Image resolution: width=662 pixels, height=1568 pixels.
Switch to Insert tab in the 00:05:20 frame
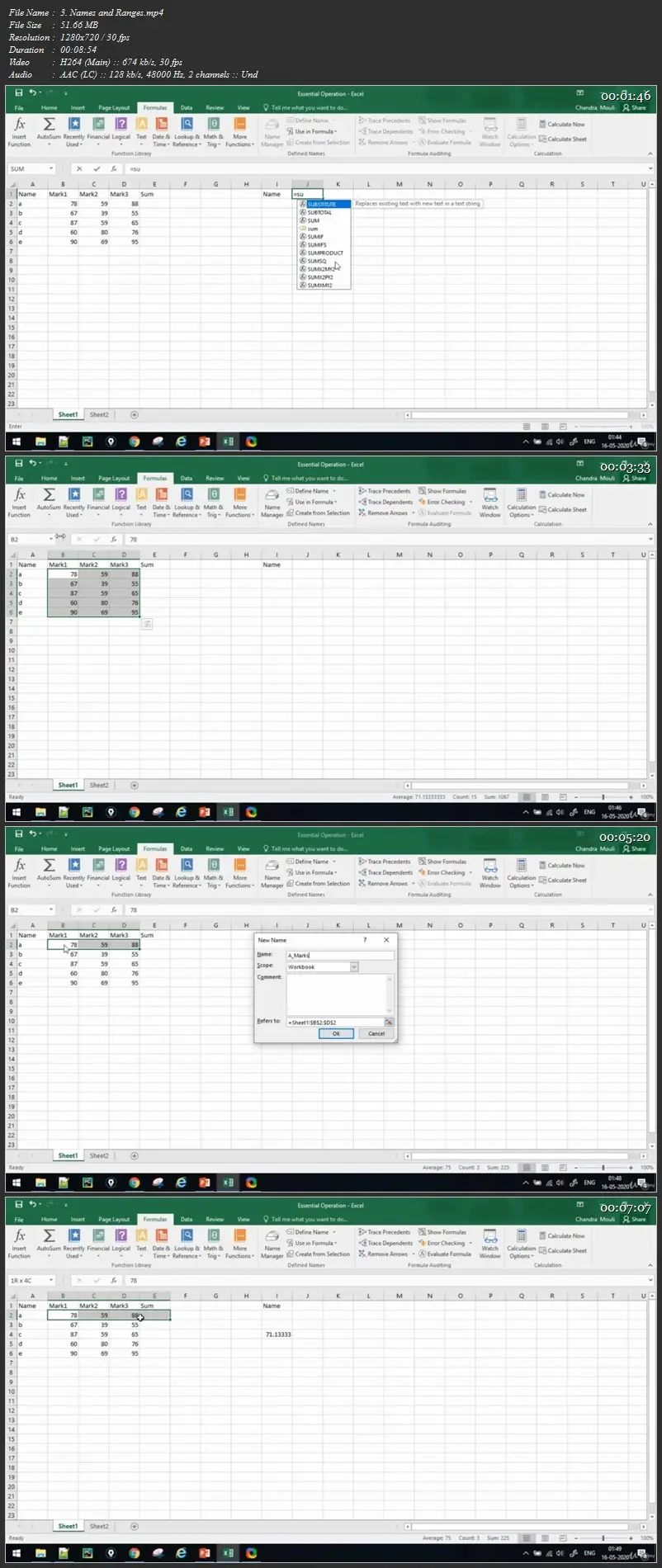coord(78,849)
